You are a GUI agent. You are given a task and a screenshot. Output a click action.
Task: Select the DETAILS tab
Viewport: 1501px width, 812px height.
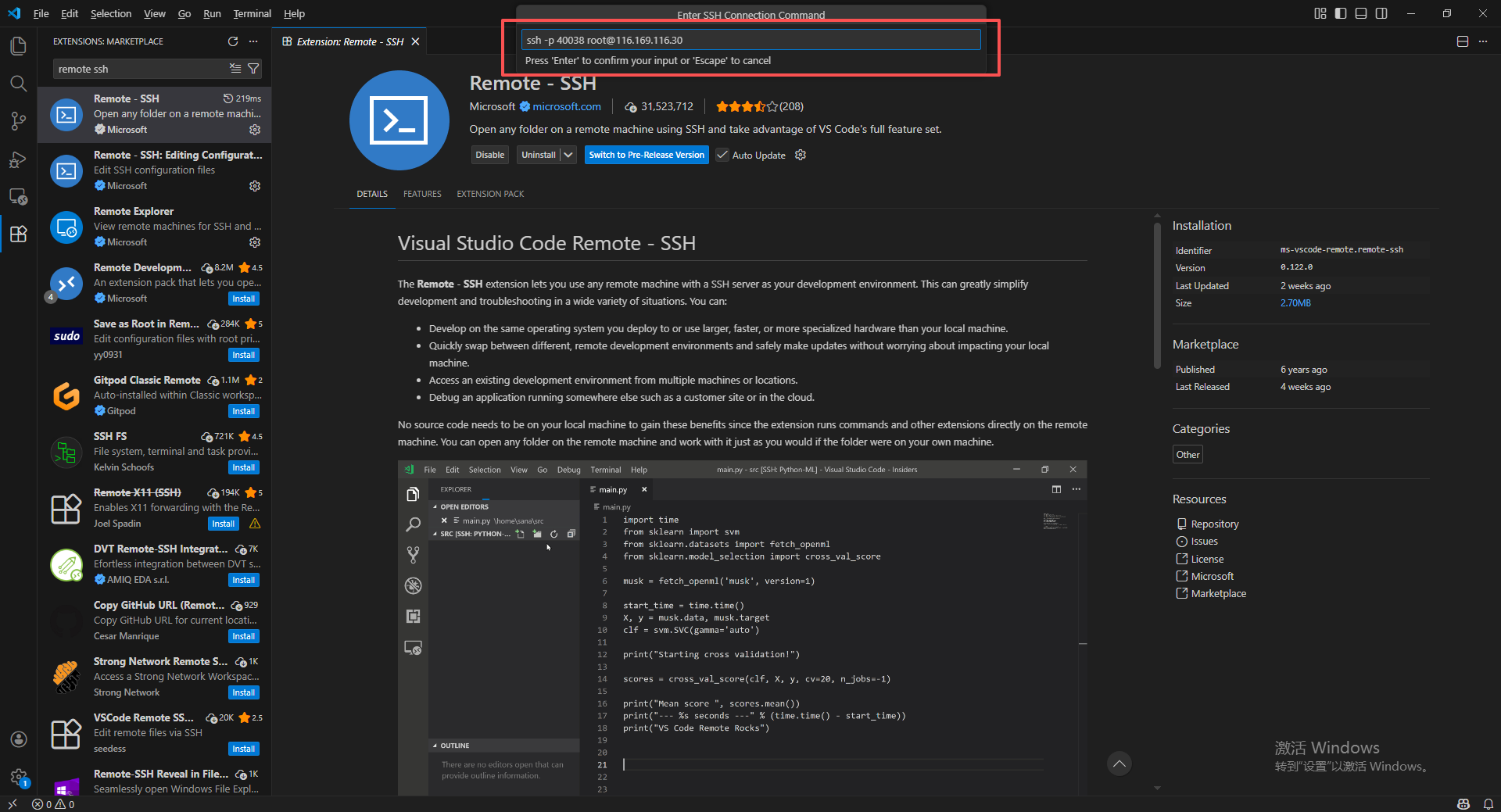tap(372, 194)
